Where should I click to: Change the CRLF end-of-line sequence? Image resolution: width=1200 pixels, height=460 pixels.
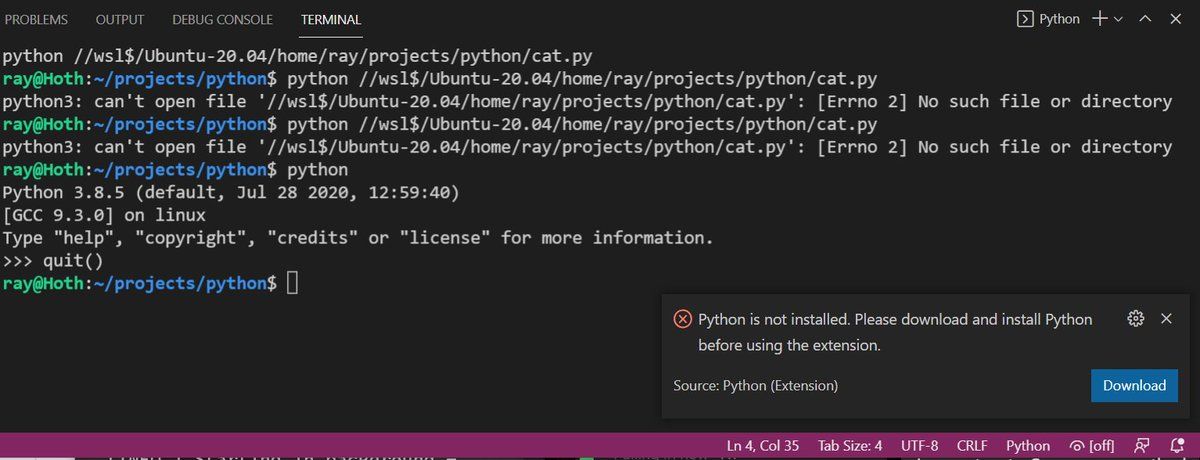pyautogui.click(x=972, y=445)
